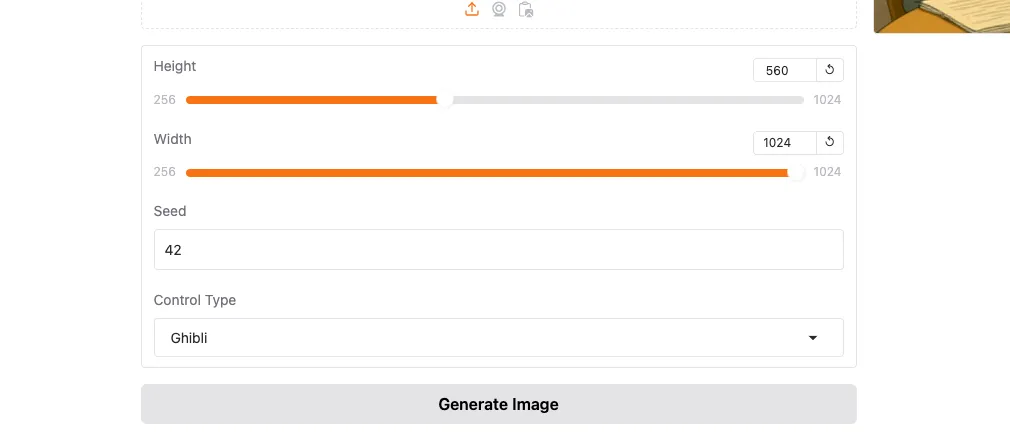This screenshot has height=435, width=1010.
Task: Click the Control Type dropdown arrow
Action: point(813,338)
